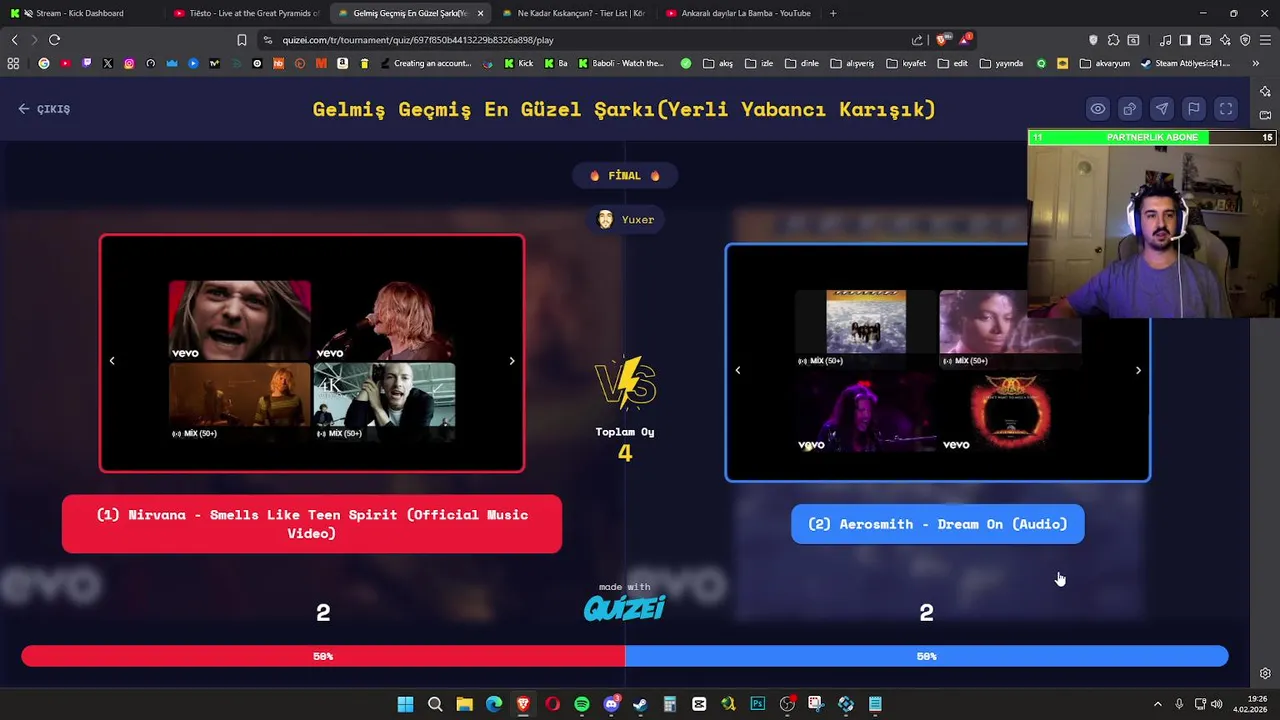Open Steam from taskbar
1280x720 pixels.
click(640, 704)
